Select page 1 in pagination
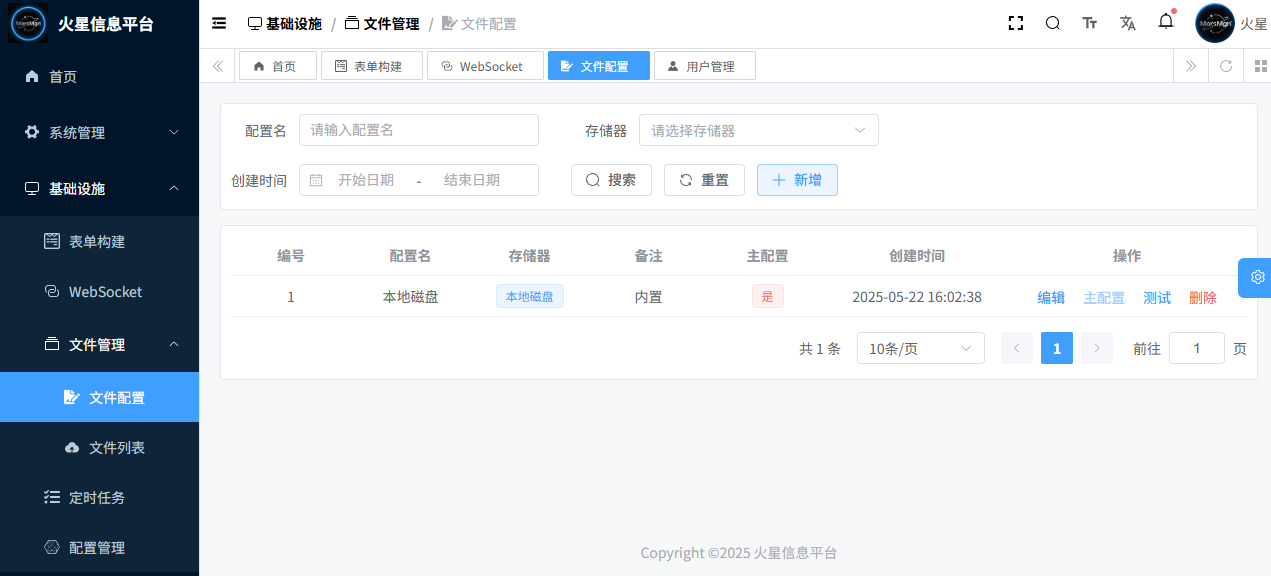 click(x=1057, y=348)
